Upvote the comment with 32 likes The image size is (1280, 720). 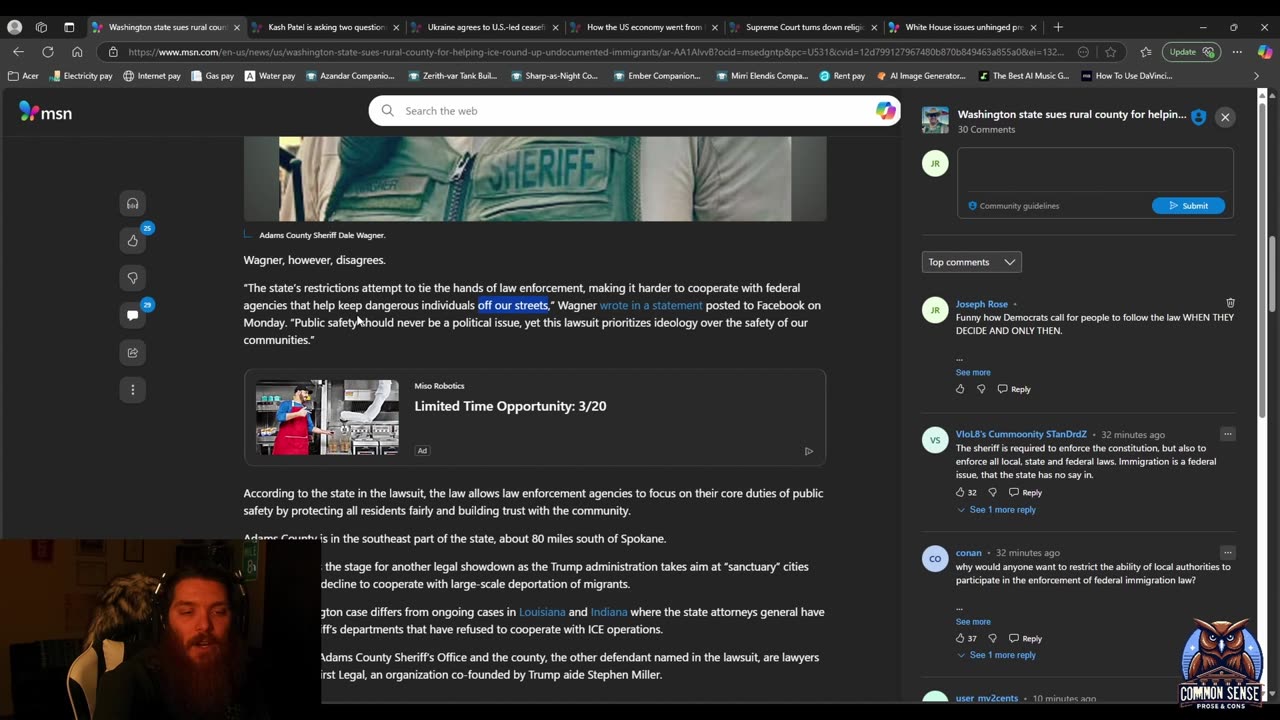pos(960,492)
